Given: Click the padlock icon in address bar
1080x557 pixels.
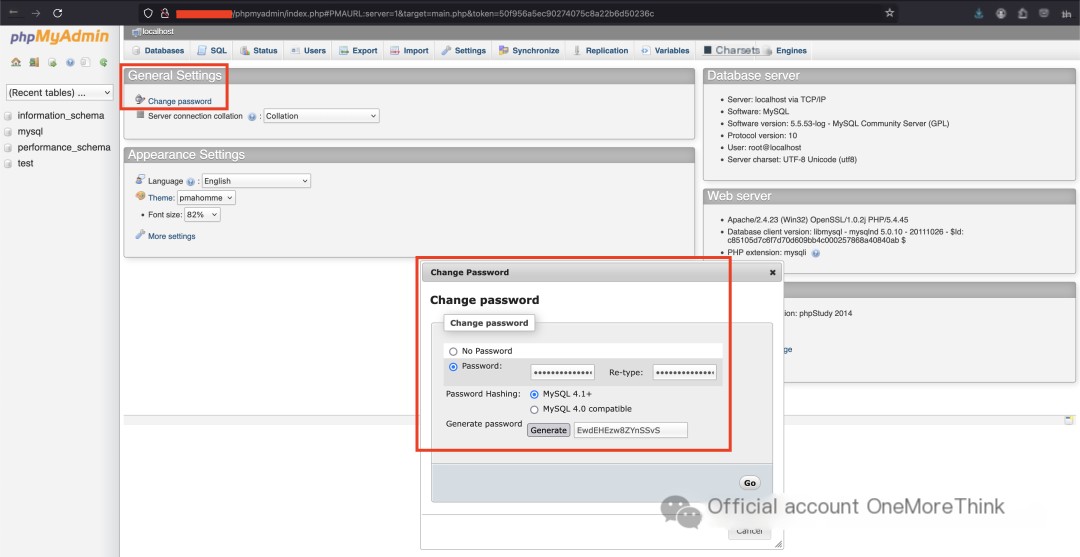Looking at the screenshot, I should click(165, 13).
